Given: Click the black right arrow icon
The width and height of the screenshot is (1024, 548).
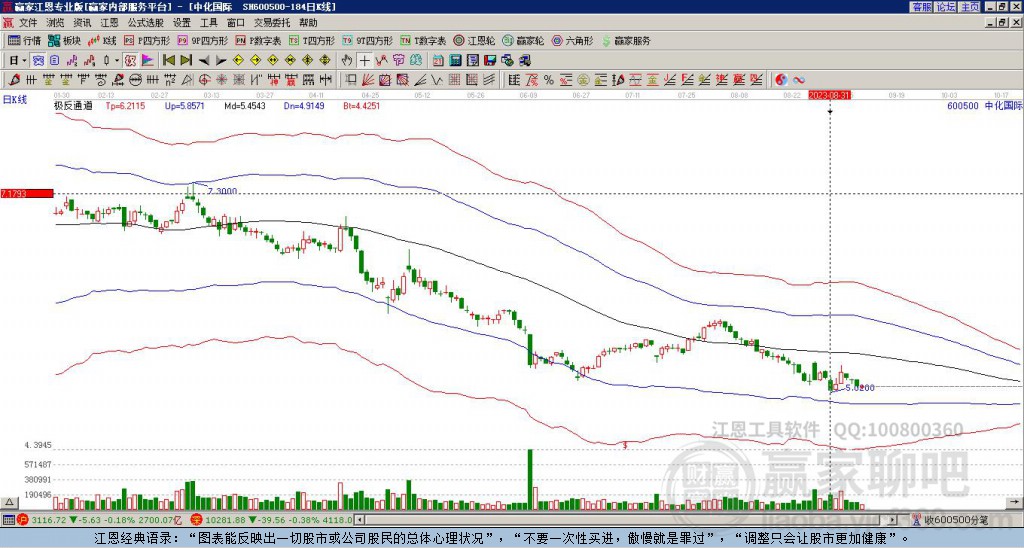Looking at the screenshot, I should click(221, 61).
